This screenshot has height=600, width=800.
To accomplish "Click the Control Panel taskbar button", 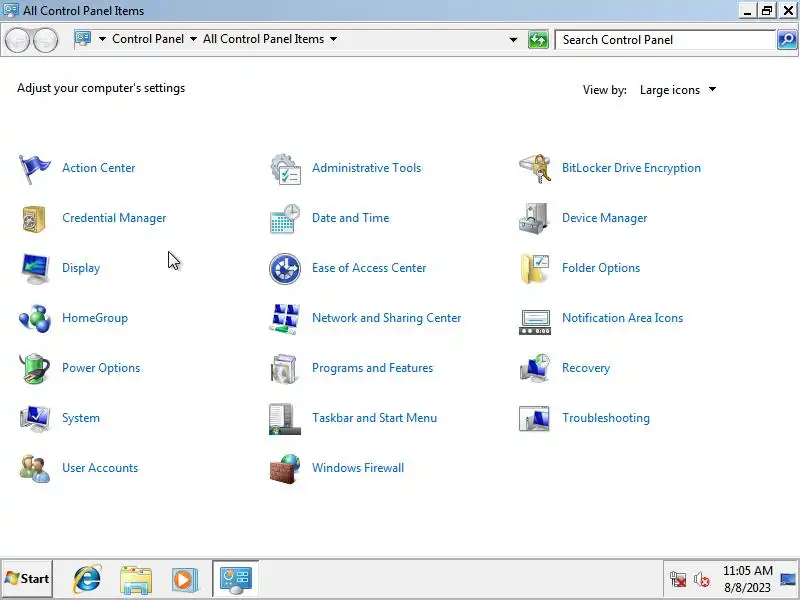I will pyautogui.click(x=235, y=579).
